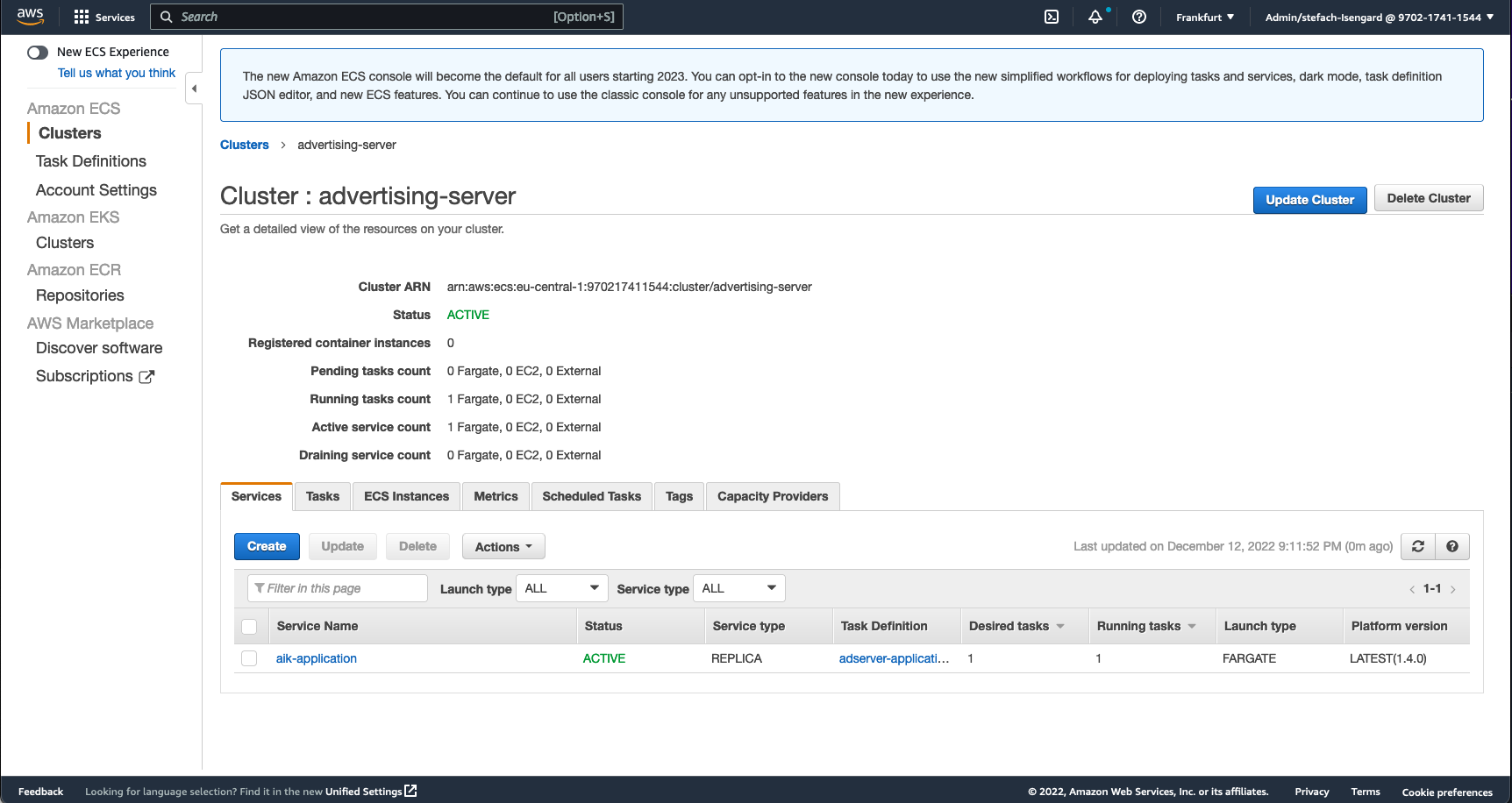Viewport: 1512px width, 803px height.
Task: Open the Tags tab
Action: [680, 496]
